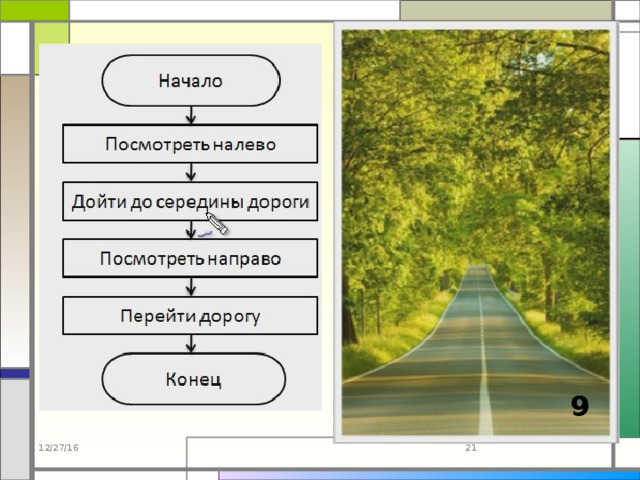Image resolution: width=640 pixels, height=480 pixels.
Task: Select the arrow pointing into "Конец"
Action: (191, 344)
